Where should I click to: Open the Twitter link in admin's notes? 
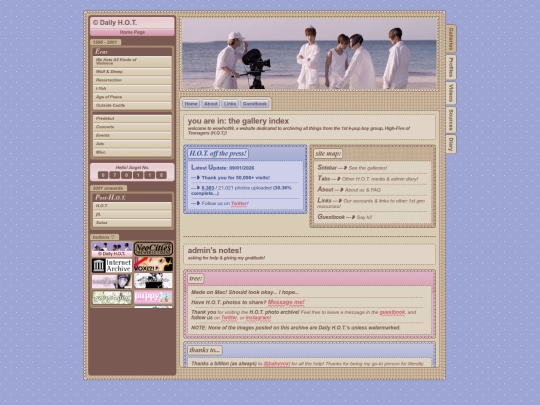(229, 318)
